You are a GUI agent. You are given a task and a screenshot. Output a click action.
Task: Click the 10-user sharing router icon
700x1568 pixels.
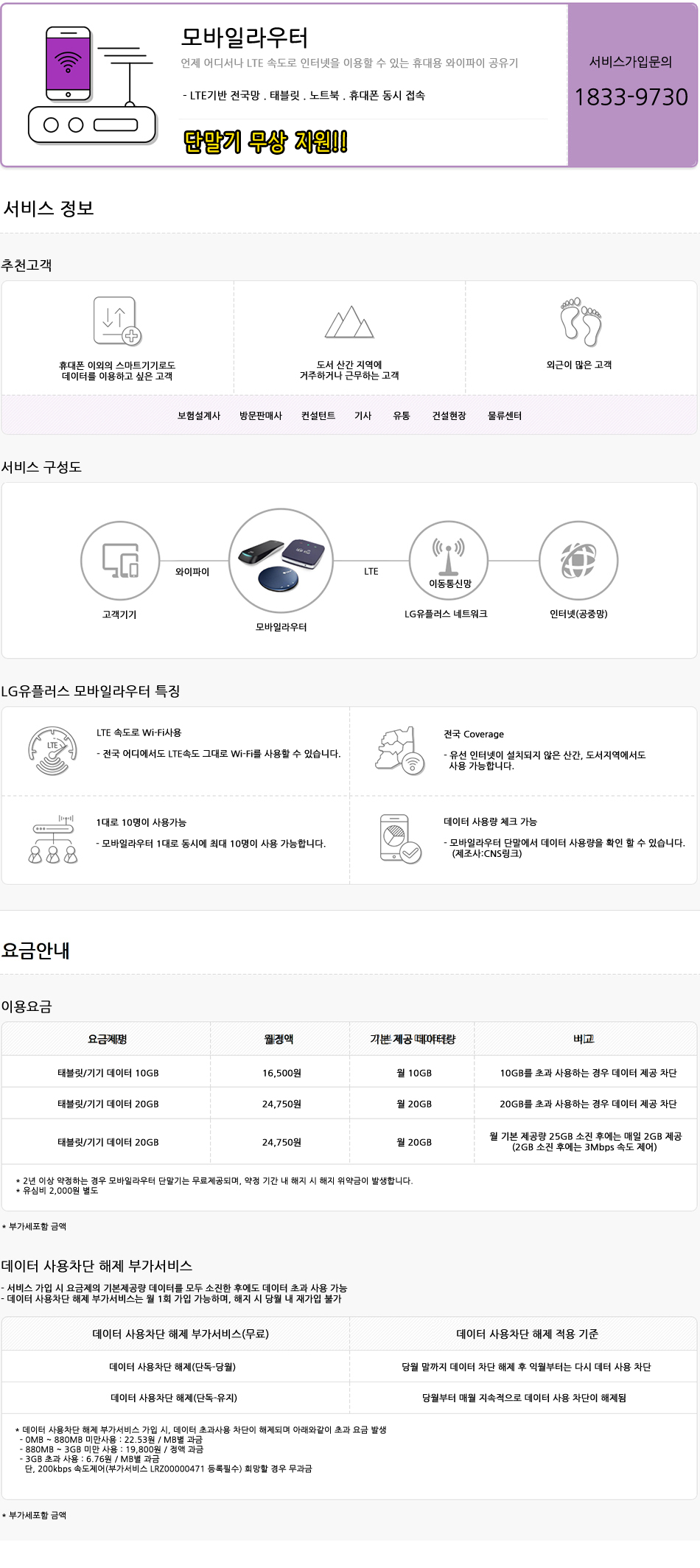[x=52, y=839]
